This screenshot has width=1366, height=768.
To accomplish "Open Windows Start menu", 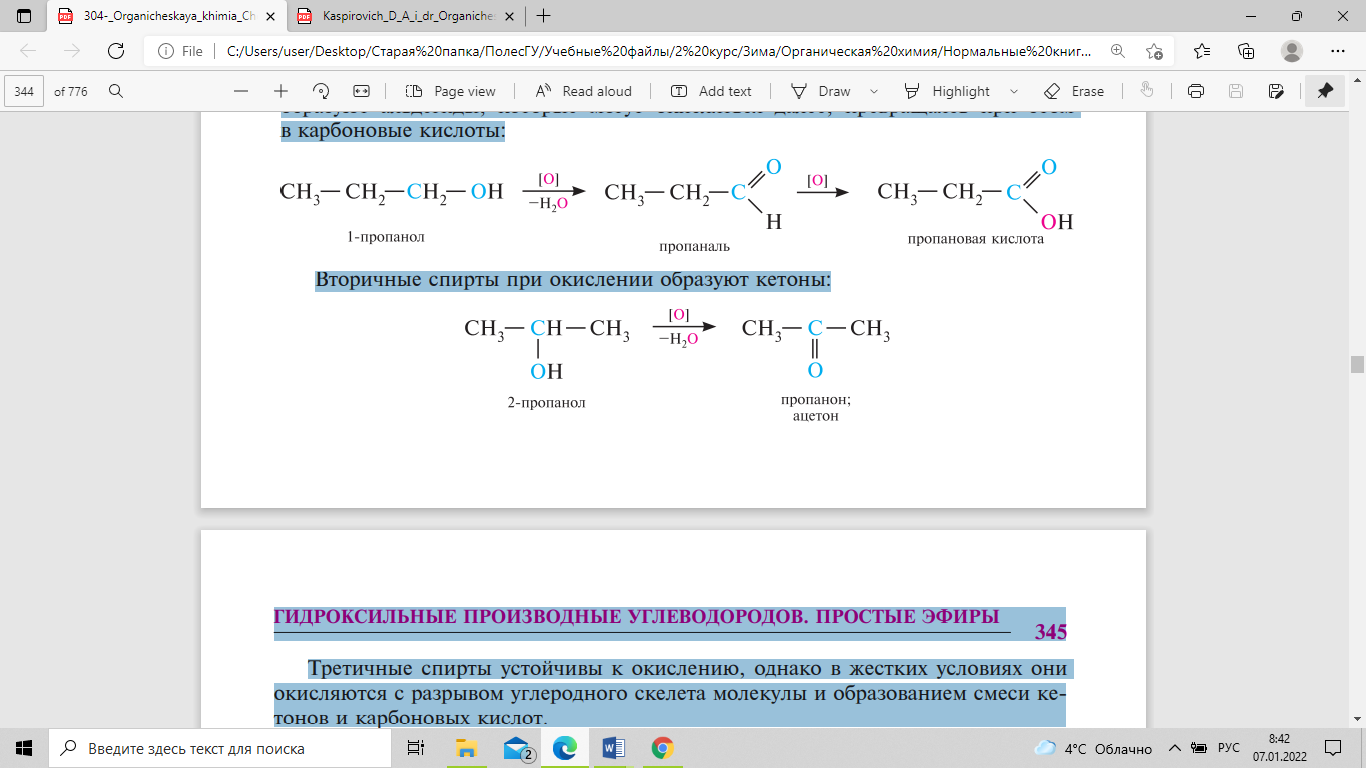I will pos(24,748).
